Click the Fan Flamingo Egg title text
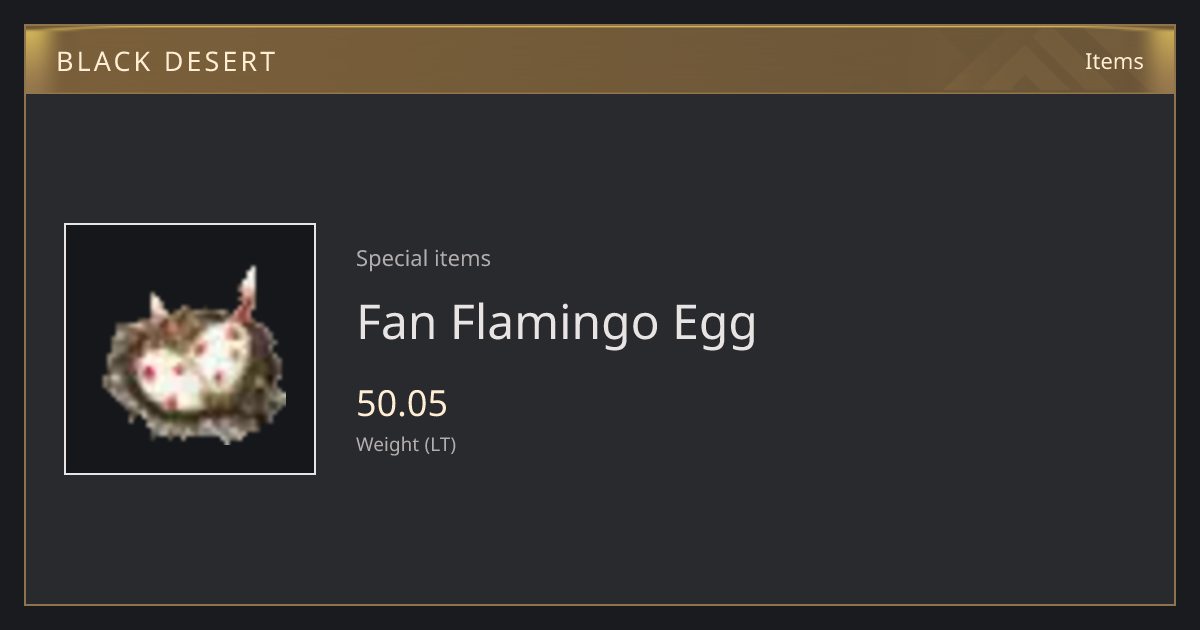The image size is (1200, 630). 557,323
